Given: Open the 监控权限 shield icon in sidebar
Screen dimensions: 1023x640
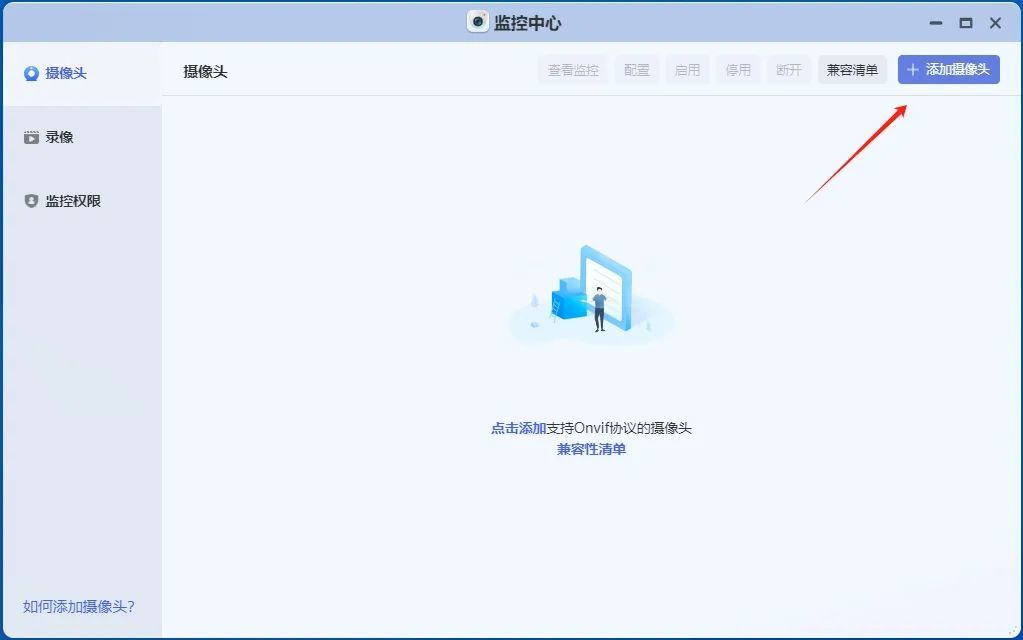Looking at the screenshot, I should click(x=31, y=201).
